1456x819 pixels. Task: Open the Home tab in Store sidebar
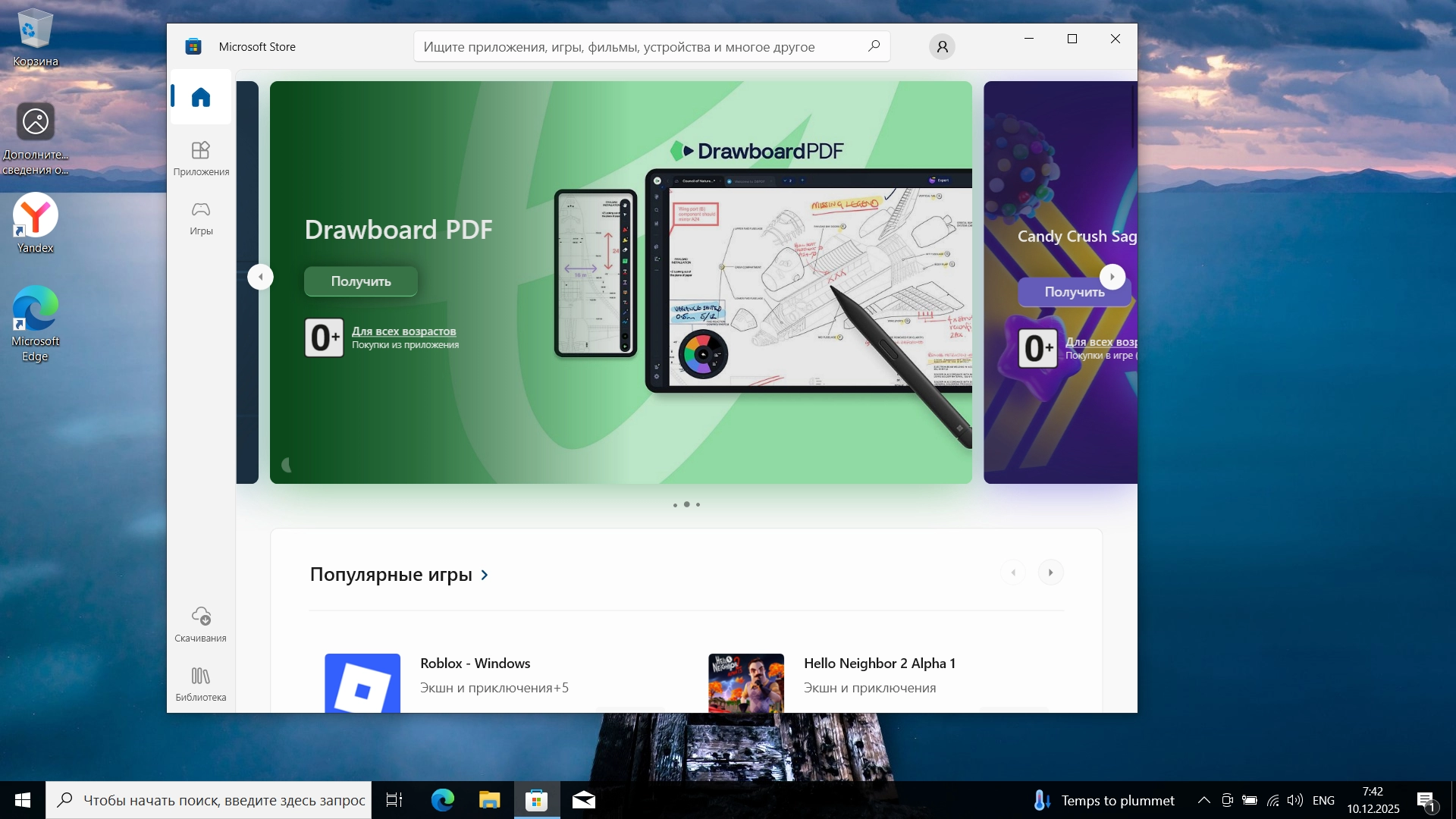click(201, 97)
